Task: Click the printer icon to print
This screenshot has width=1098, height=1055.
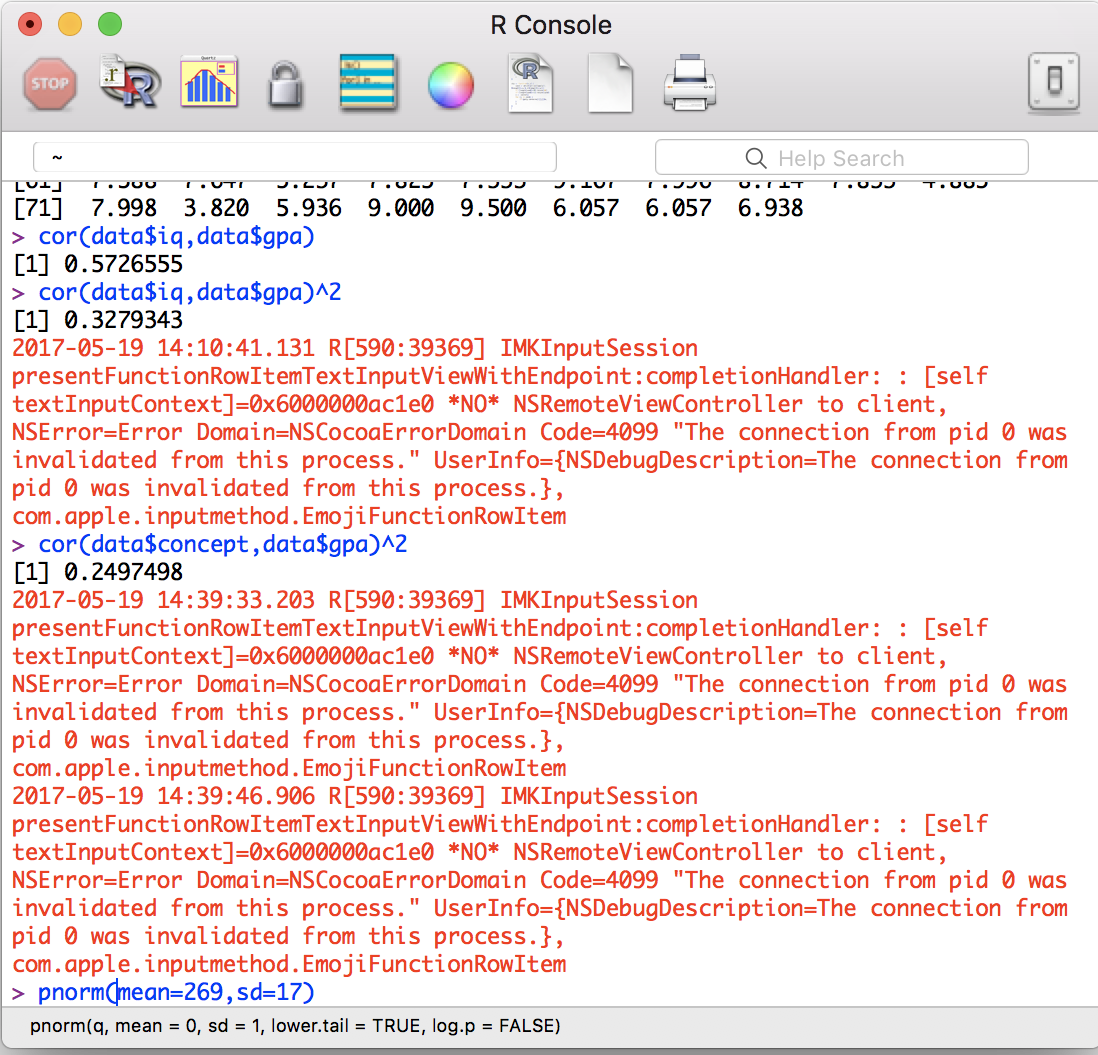Action: pyautogui.click(x=690, y=84)
